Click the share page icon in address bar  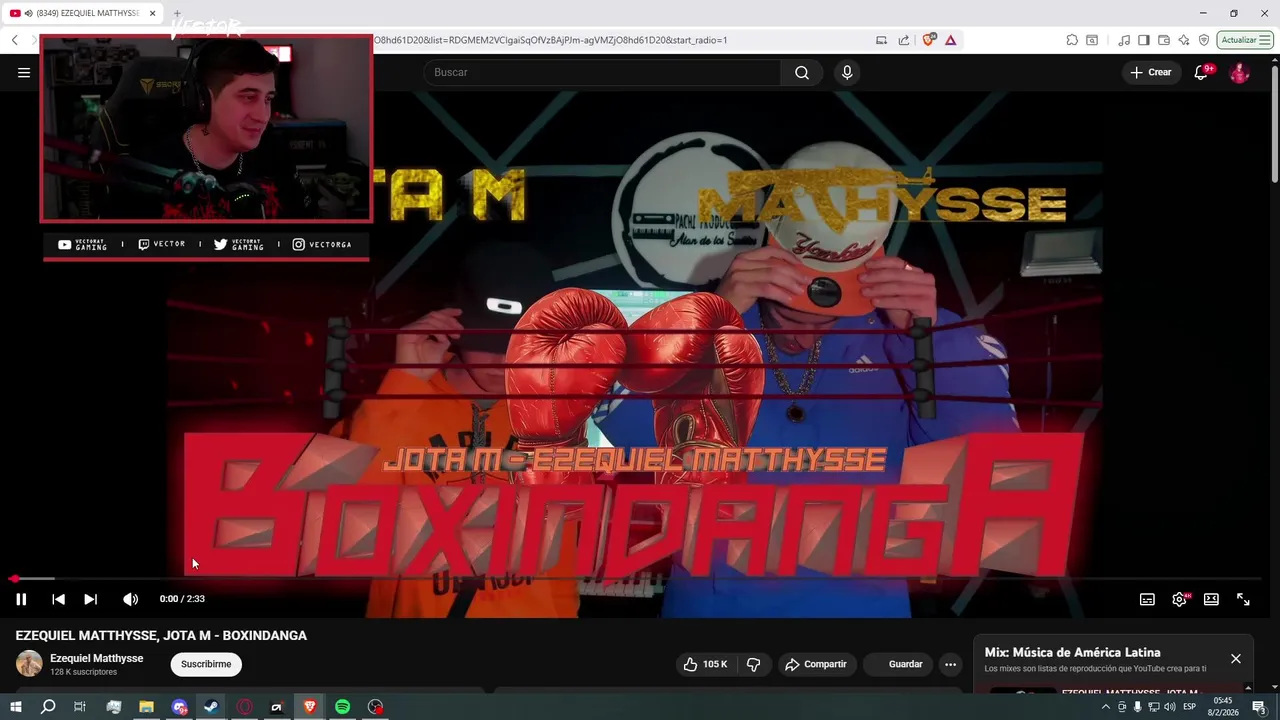(904, 40)
